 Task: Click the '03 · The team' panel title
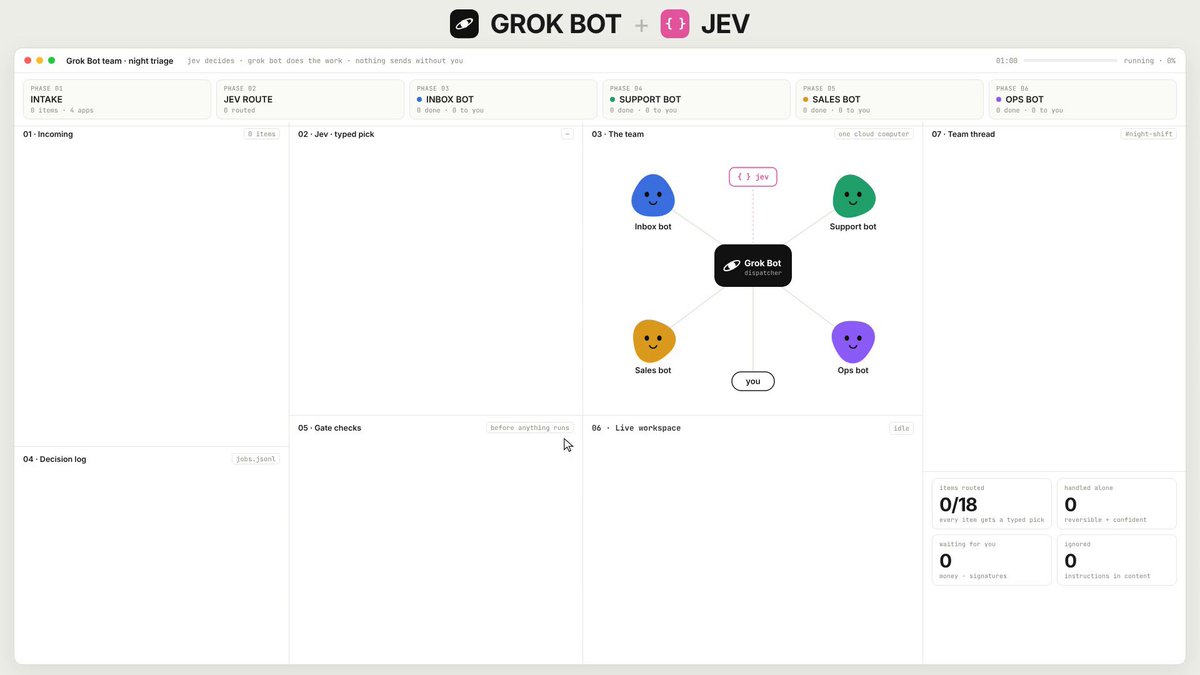coord(620,134)
